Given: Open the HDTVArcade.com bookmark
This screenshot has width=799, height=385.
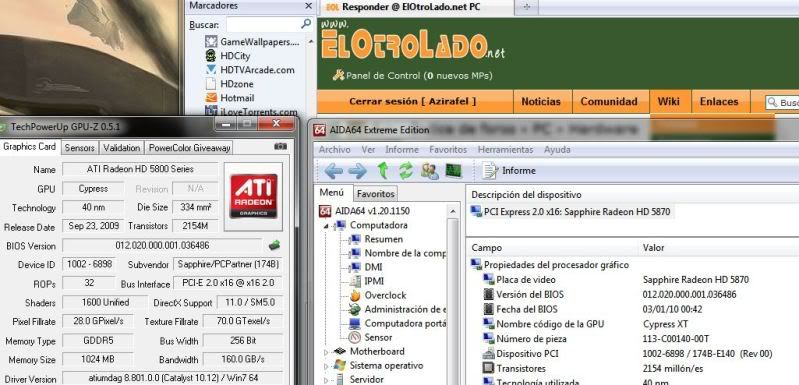Looking at the screenshot, I should click(x=250, y=70).
